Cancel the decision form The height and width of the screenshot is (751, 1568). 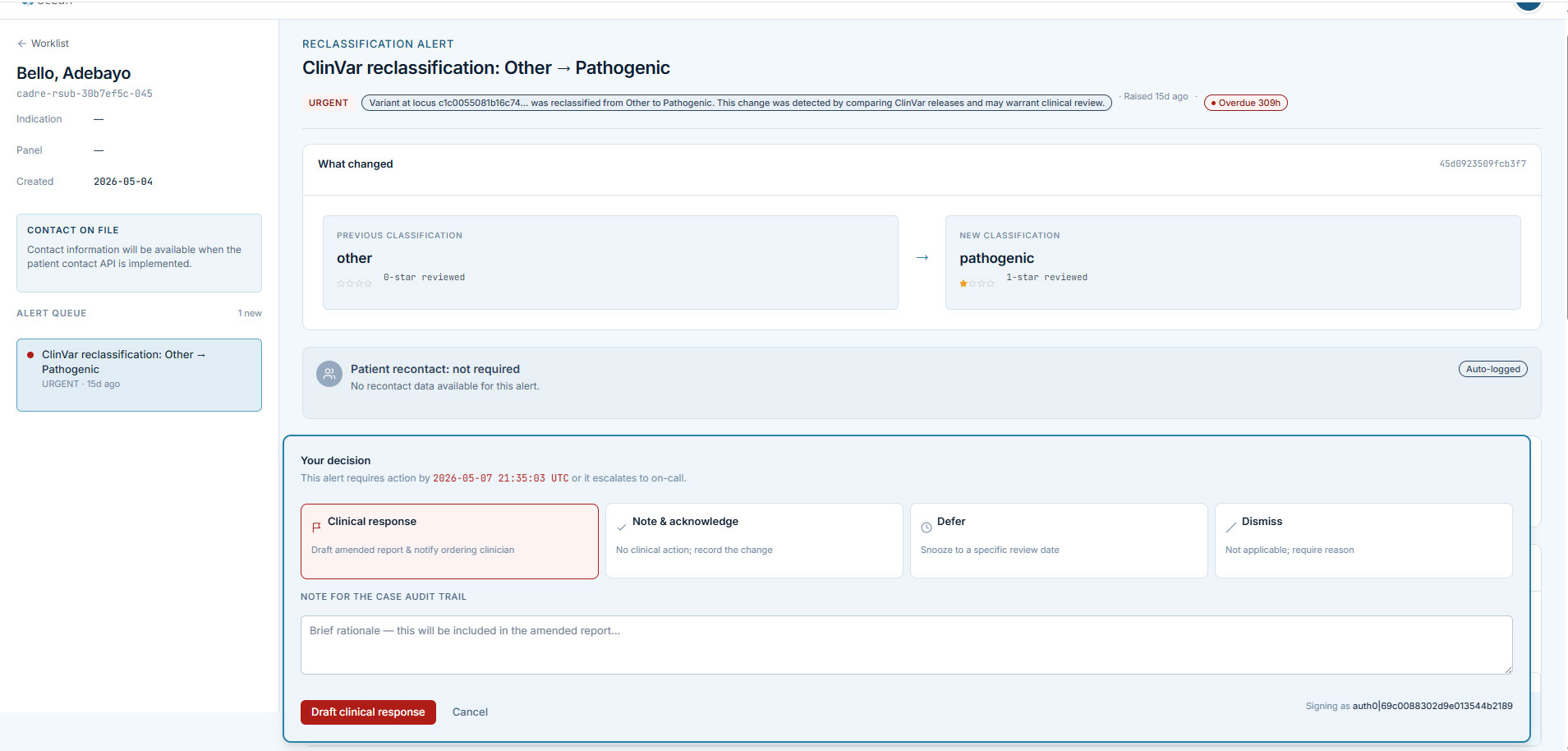[x=470, y=712]
